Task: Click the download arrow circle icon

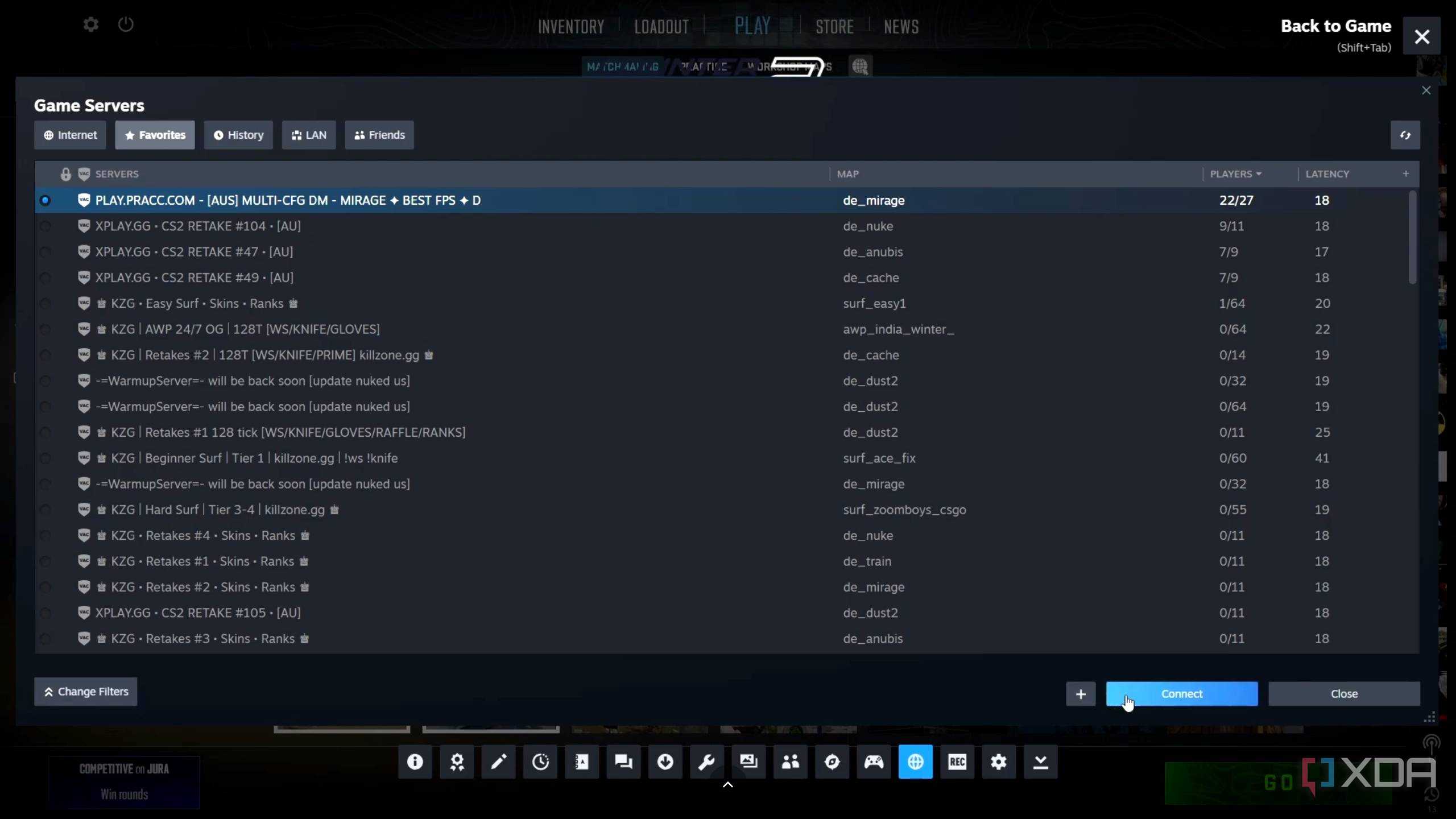Action: (665, 762)
